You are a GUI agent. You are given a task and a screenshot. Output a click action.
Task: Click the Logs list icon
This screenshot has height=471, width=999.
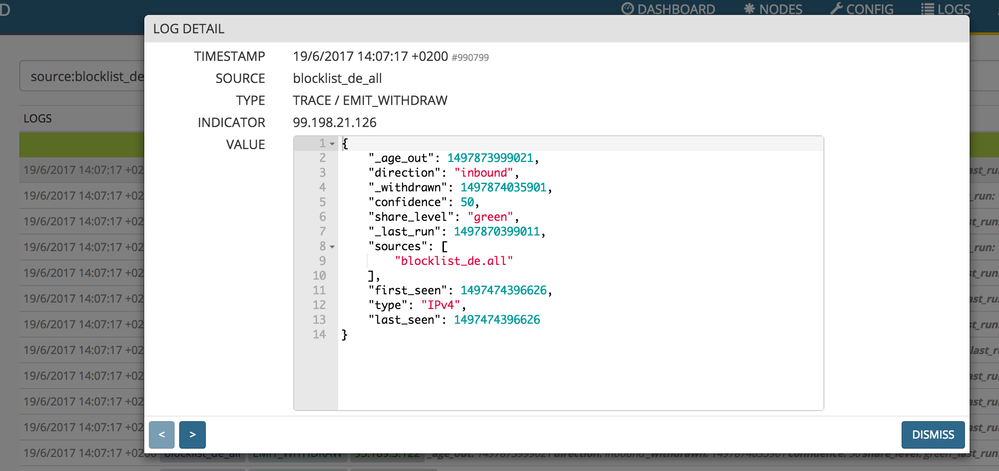[928, 9]
